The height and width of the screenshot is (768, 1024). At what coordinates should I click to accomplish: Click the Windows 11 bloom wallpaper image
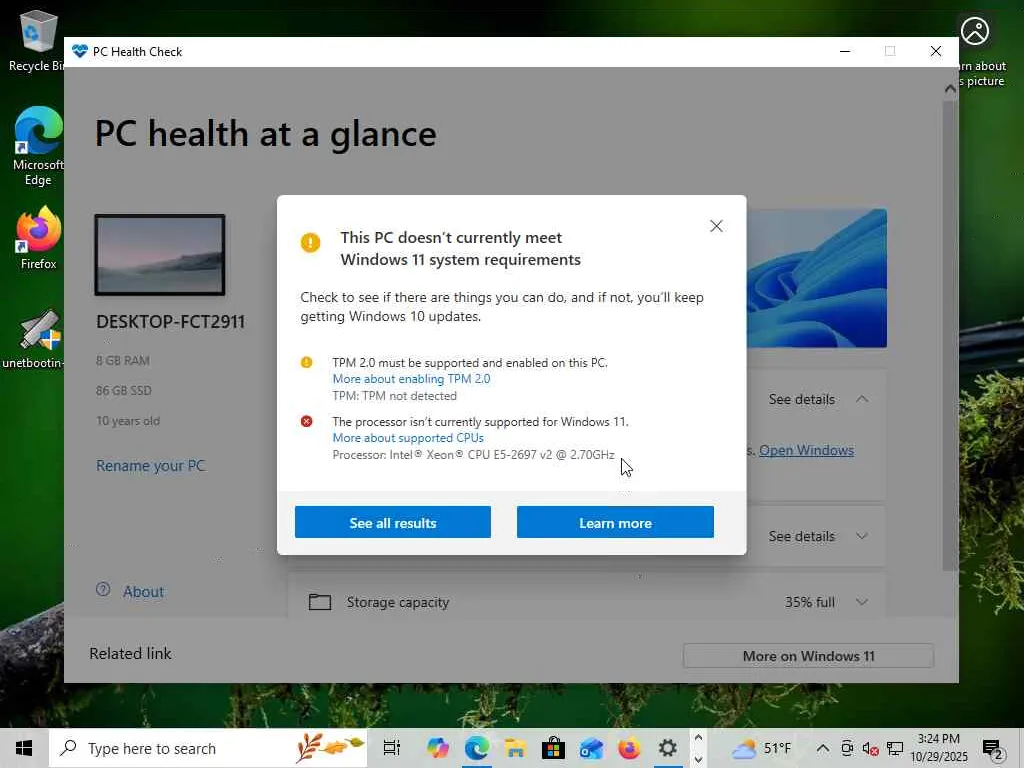coord(816,278)
